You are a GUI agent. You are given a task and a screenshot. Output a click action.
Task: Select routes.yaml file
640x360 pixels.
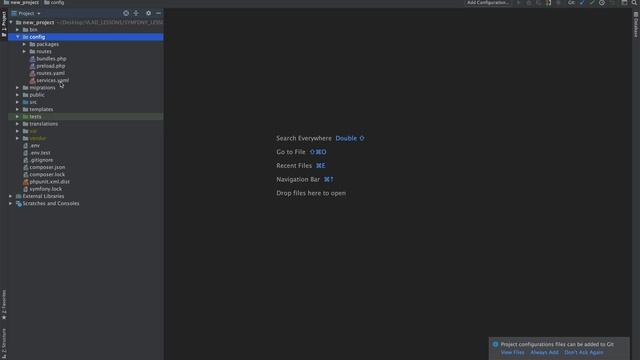pos(50,73)
